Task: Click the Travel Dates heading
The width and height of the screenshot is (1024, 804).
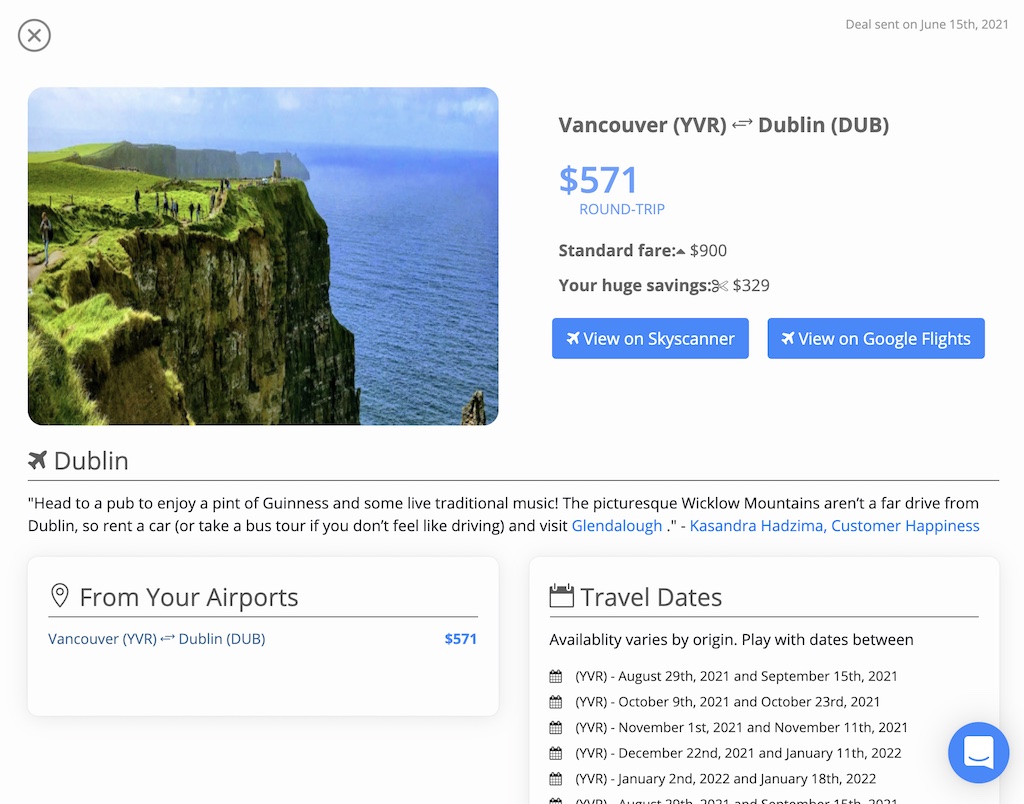Action: (x=651, y=597)
